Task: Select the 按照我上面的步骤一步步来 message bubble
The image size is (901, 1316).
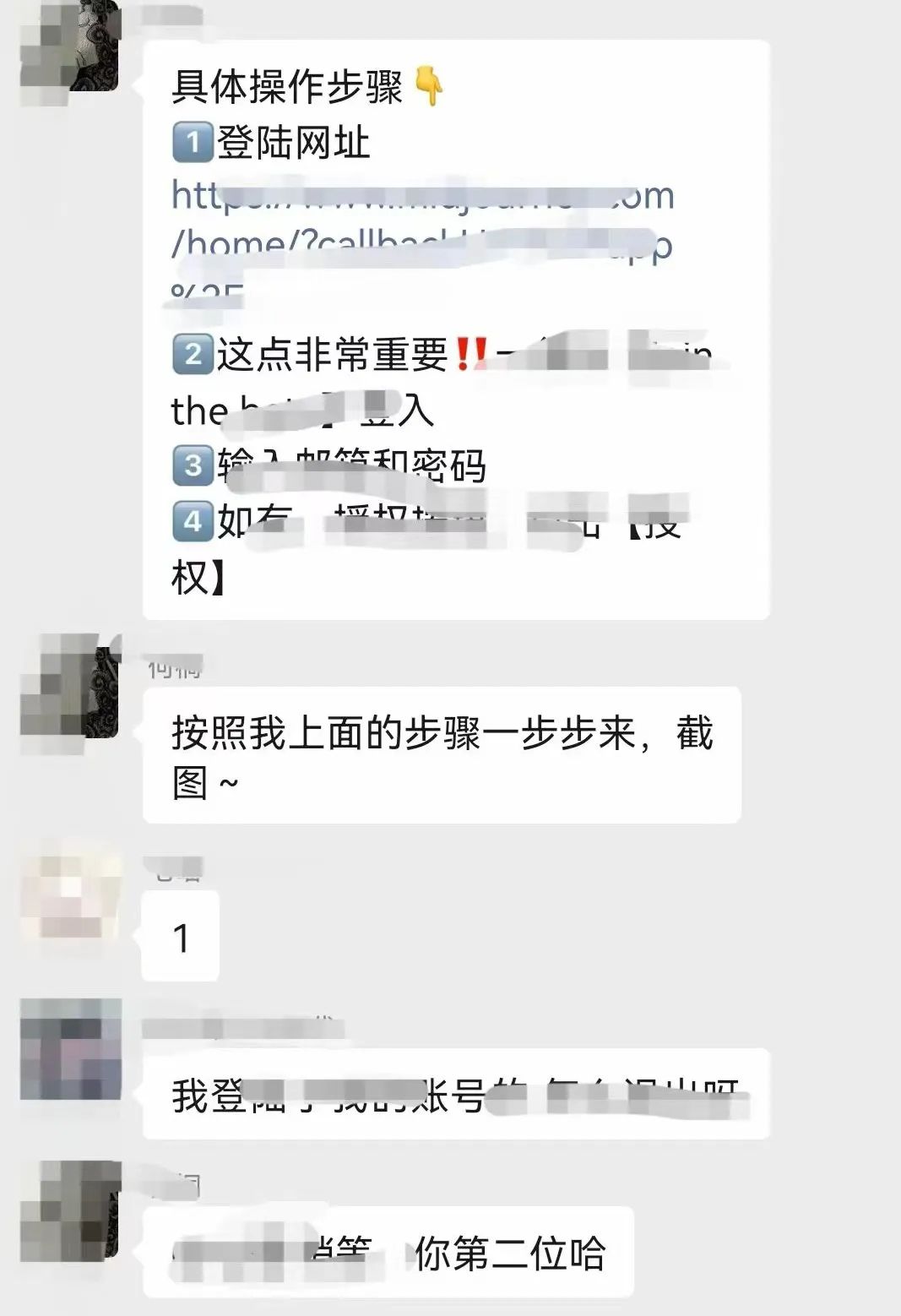Action: (x=442, y=755)
